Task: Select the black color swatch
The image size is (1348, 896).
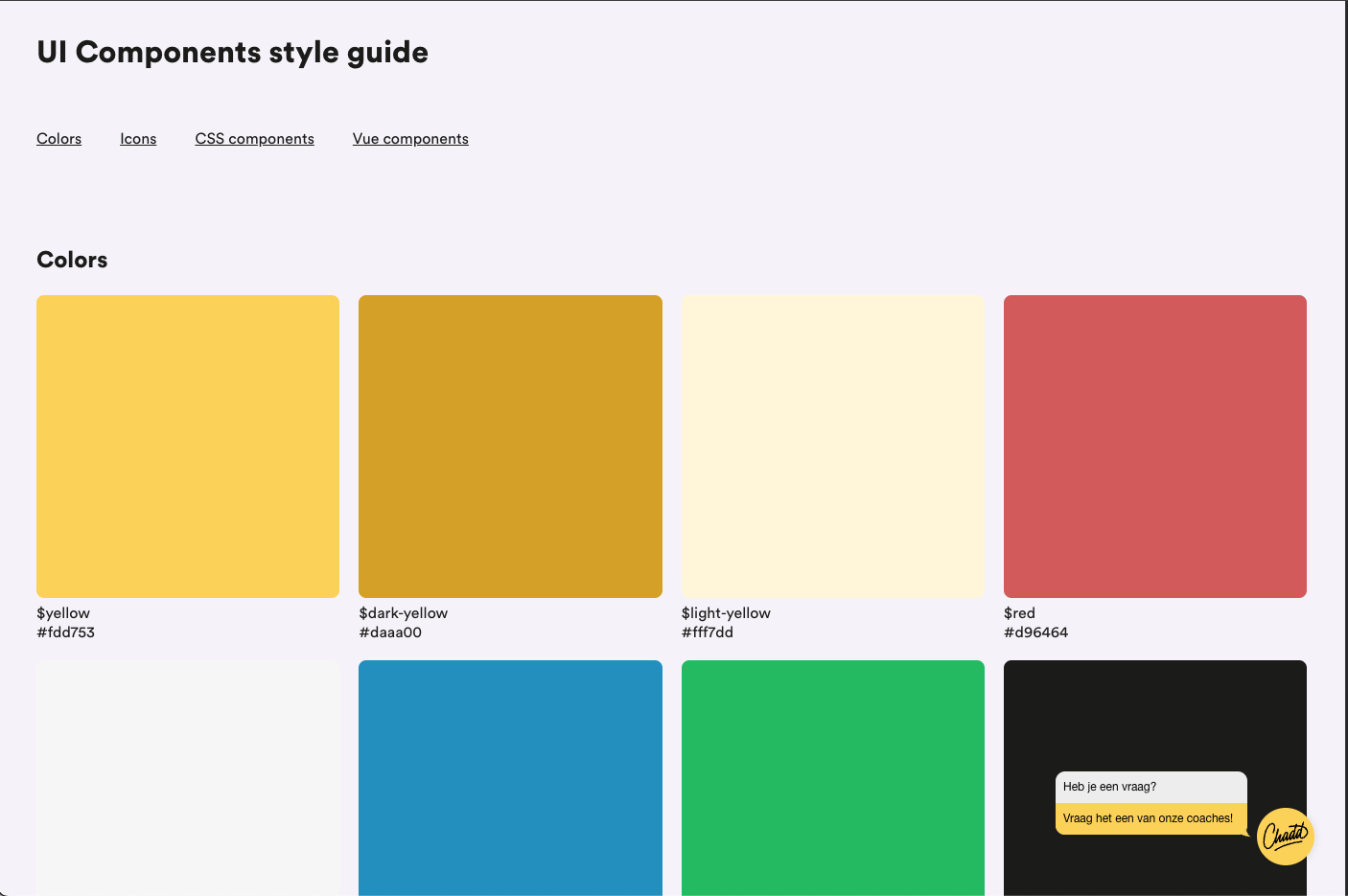Action: (1154, 719)
